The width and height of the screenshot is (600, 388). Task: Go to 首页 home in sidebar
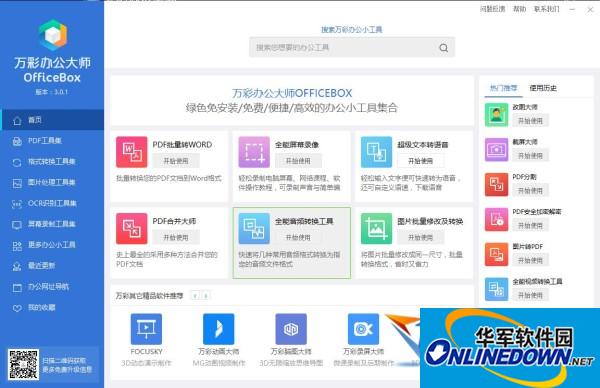click(x=52, y=120)
